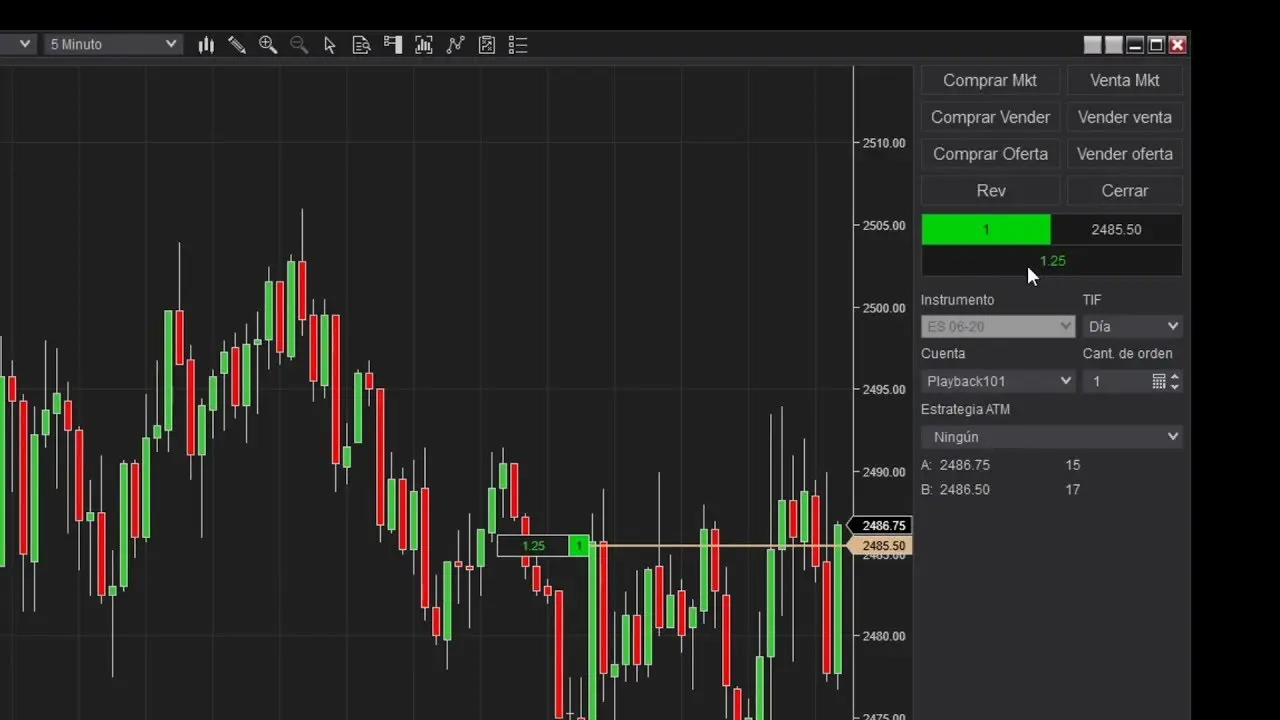Click the 2480.00 price axis label
Image resolution: width=1280 pixels, height=720 pixels.
pos(884,636)
